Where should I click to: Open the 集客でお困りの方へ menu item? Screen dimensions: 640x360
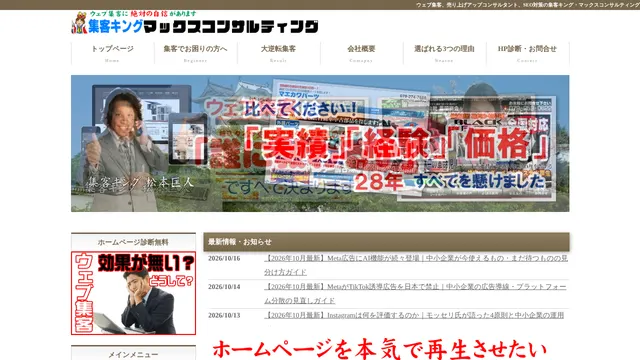196,53
